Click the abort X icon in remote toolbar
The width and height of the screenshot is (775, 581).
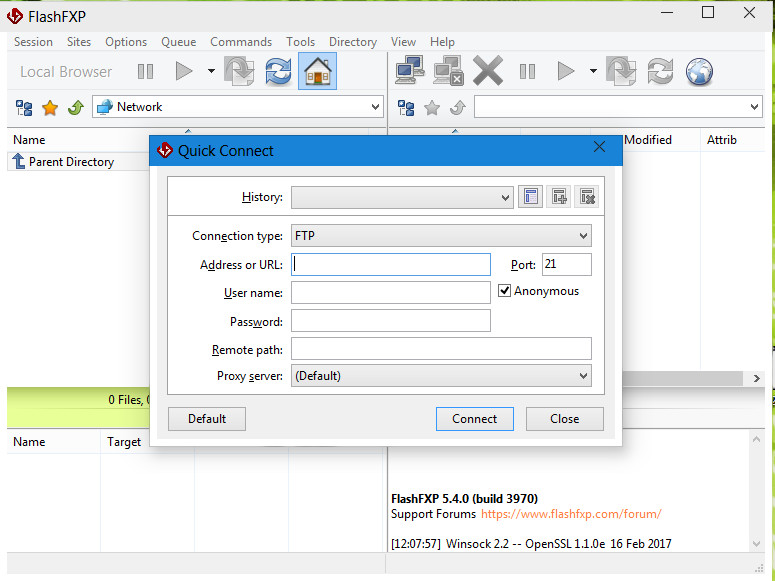488,71
